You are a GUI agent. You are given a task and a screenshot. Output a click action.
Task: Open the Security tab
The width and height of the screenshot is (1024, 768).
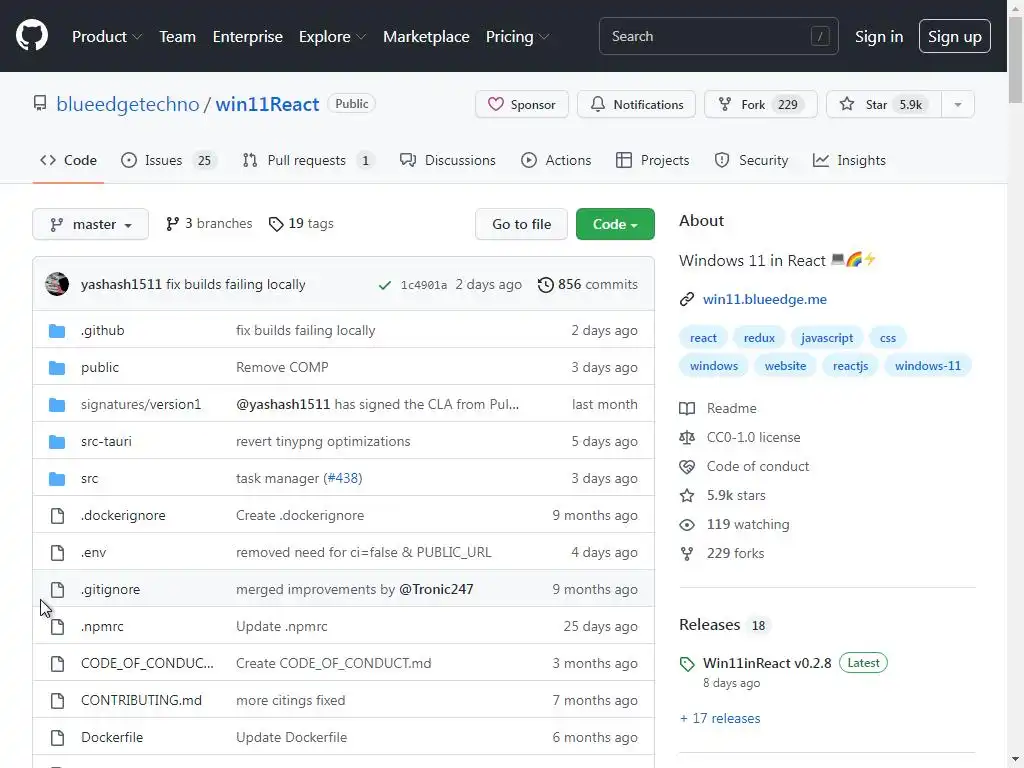point(751,160)
